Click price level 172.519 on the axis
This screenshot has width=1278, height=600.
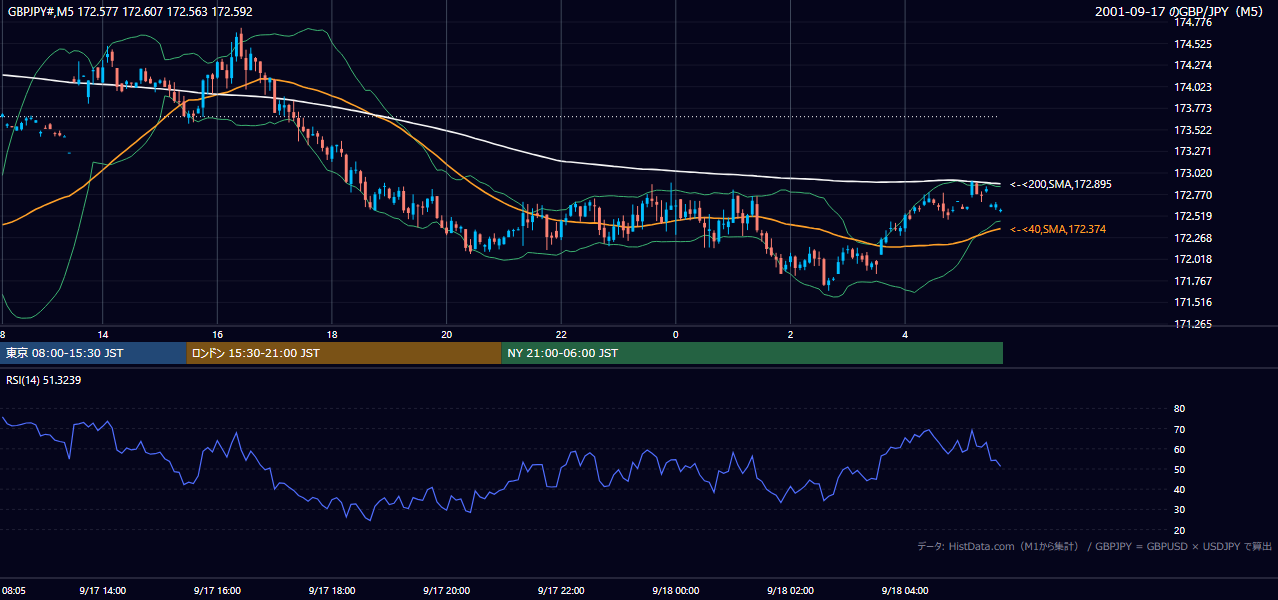[1193, 216]
